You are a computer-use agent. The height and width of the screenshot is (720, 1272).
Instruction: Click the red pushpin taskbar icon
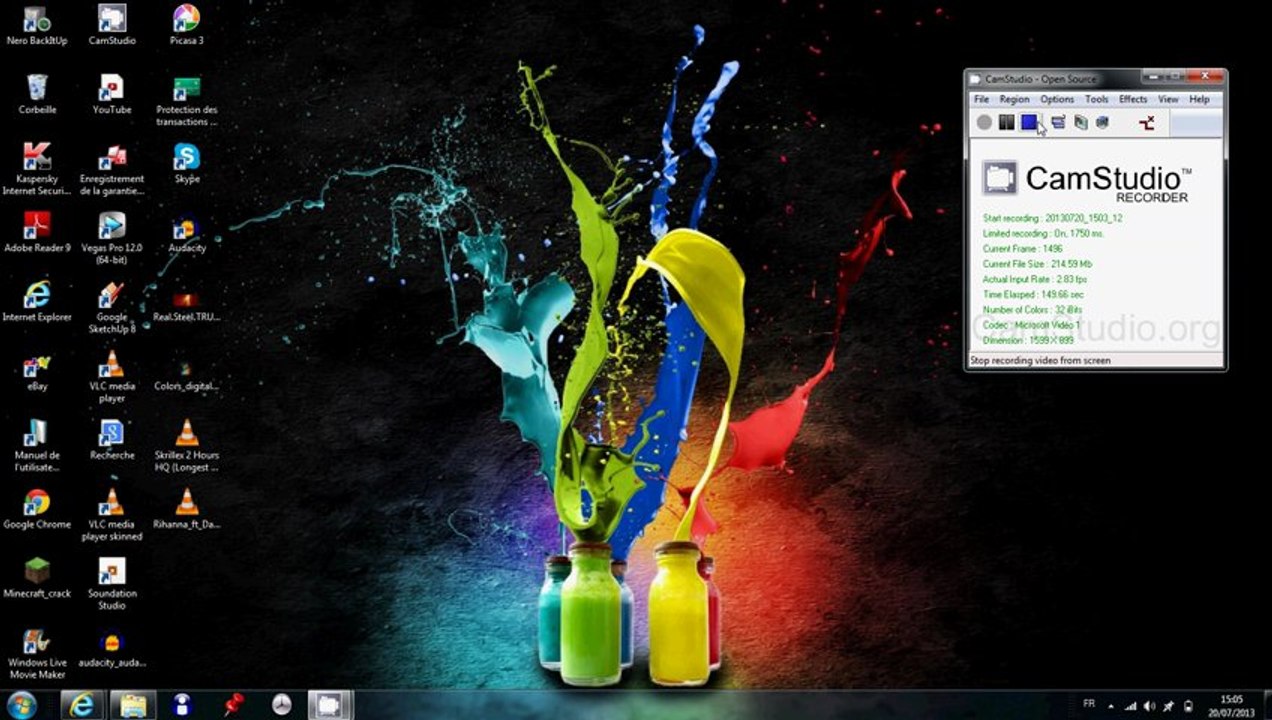coord(235,705)
